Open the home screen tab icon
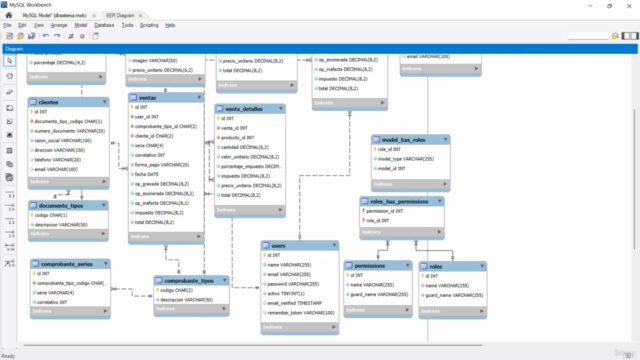The width and height of the screenshot is (640, 360). [9, 15]
